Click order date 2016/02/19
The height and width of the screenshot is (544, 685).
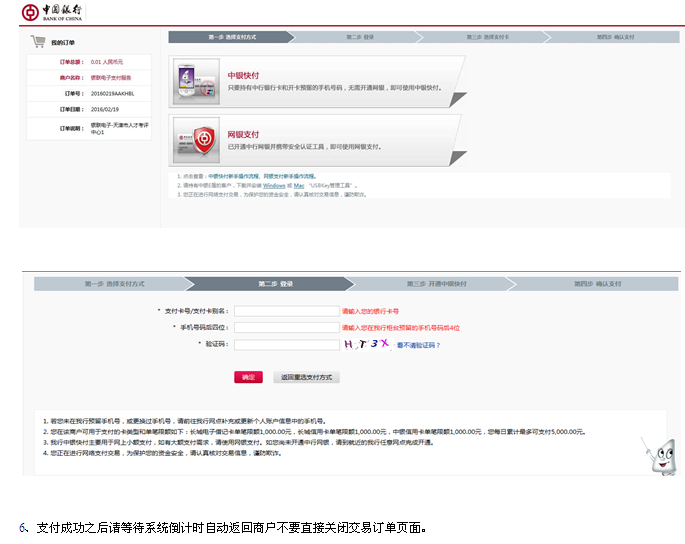(x=105, y=109)
